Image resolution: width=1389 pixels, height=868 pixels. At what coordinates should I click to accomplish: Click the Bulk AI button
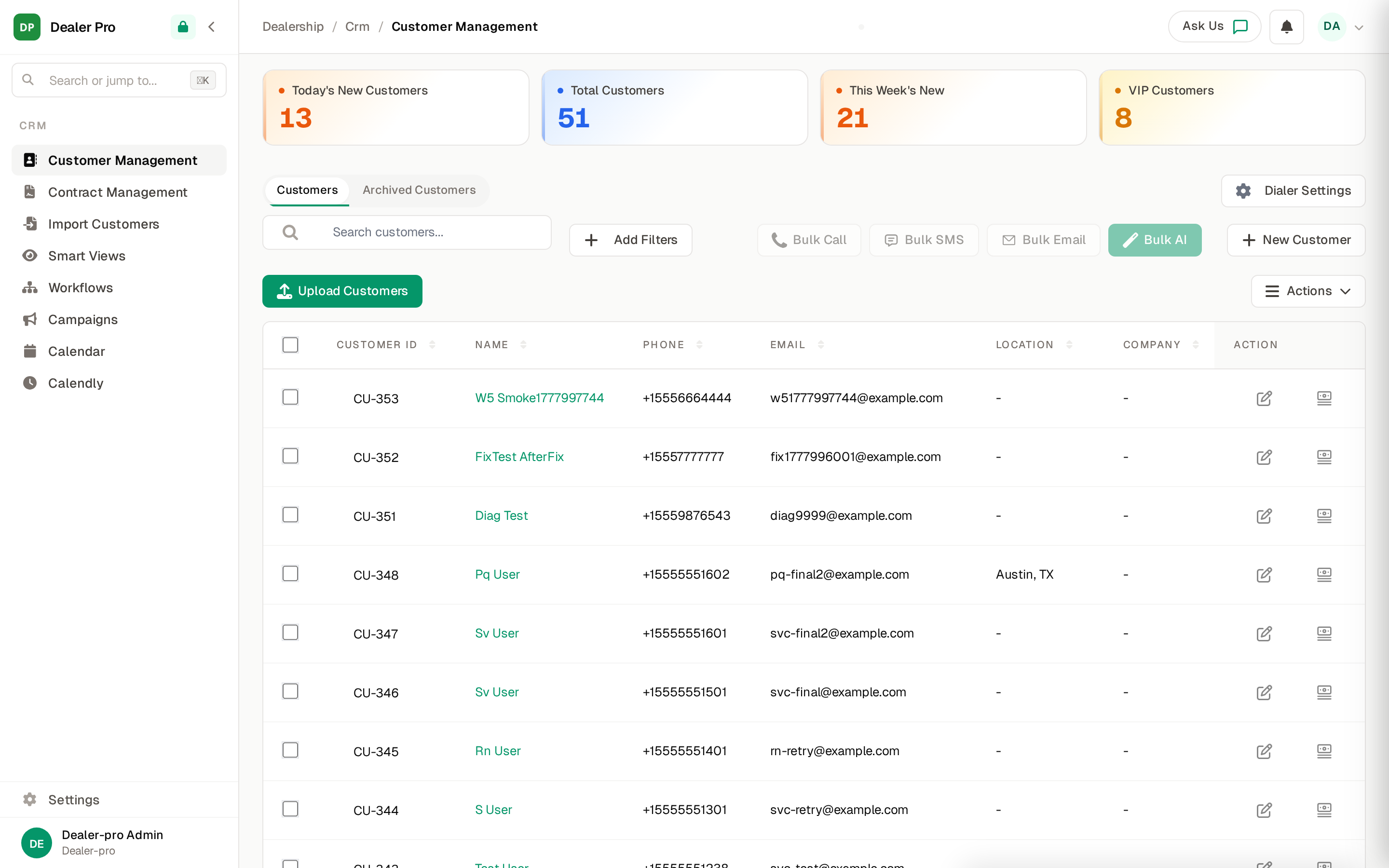pyautogui.click(x=1154, y=240)
